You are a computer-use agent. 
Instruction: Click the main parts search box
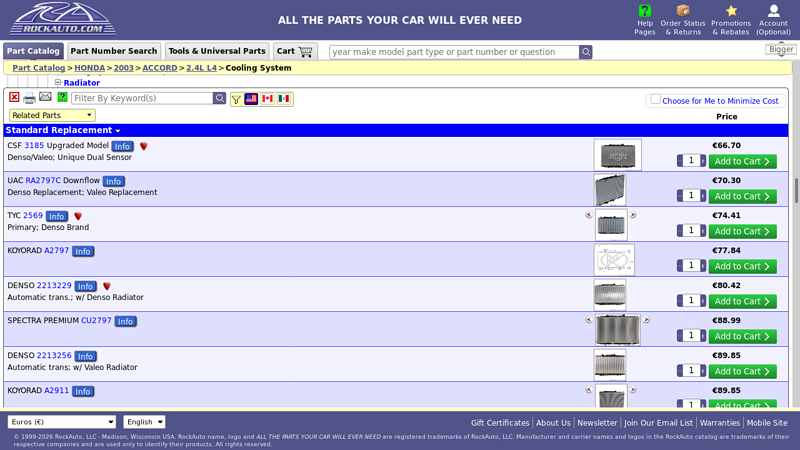coord(454,52)
